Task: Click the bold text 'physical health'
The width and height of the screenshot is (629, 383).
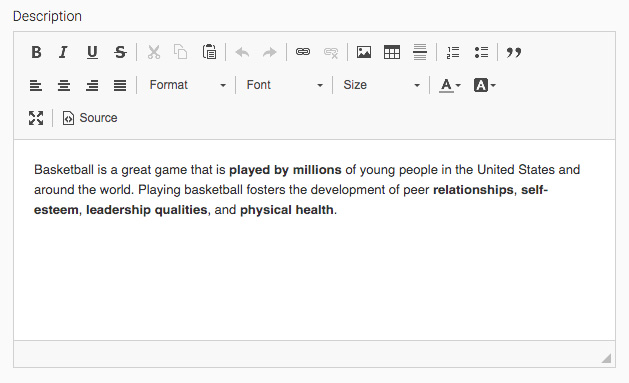Action: pos(287,210)
